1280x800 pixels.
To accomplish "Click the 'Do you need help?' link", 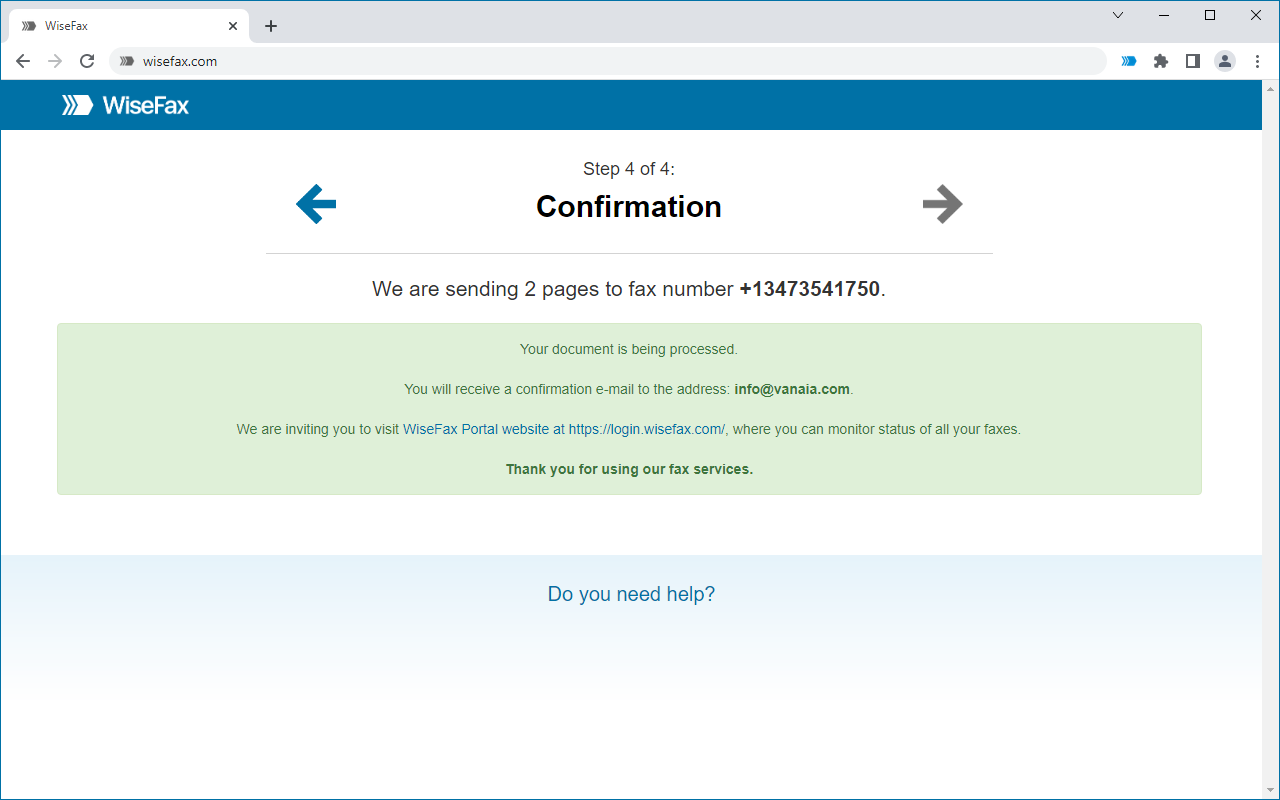I will pos(631,594).
